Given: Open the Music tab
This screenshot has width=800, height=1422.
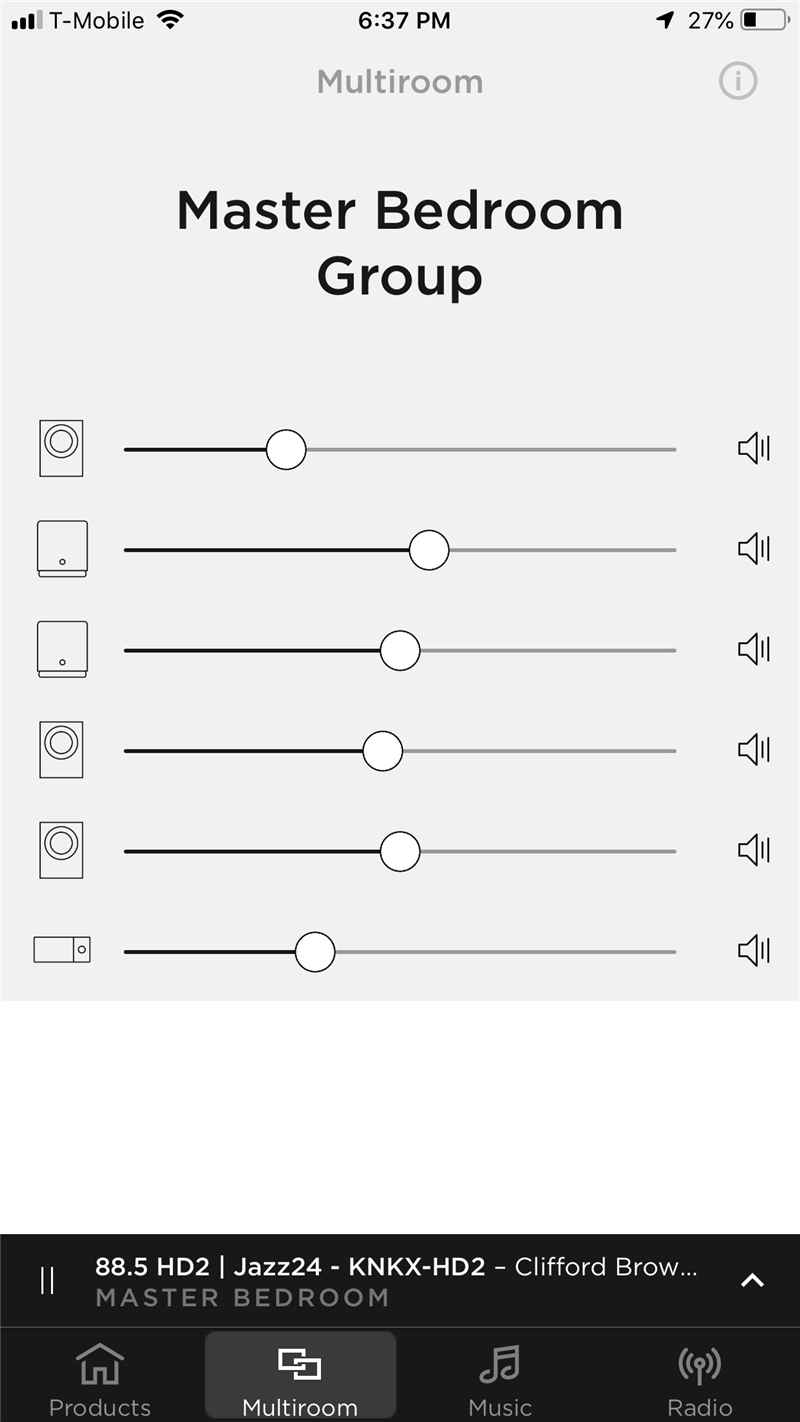Looking at the screenshot, I should point(499,1378).
